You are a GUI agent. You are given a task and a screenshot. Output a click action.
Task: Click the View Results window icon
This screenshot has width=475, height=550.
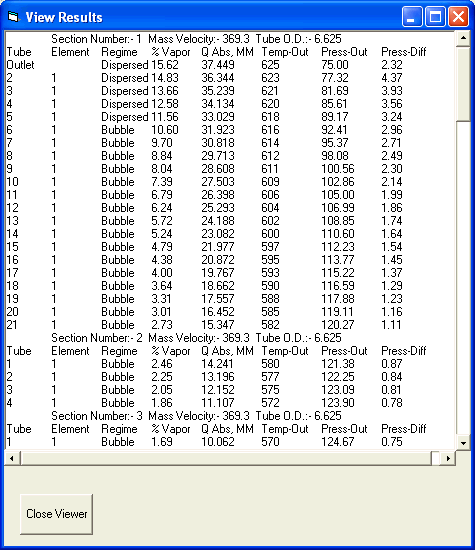coord(13,16)
